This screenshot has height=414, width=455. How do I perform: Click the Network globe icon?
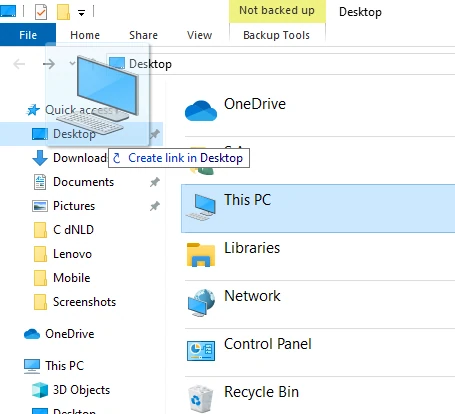tap(201, 303)
